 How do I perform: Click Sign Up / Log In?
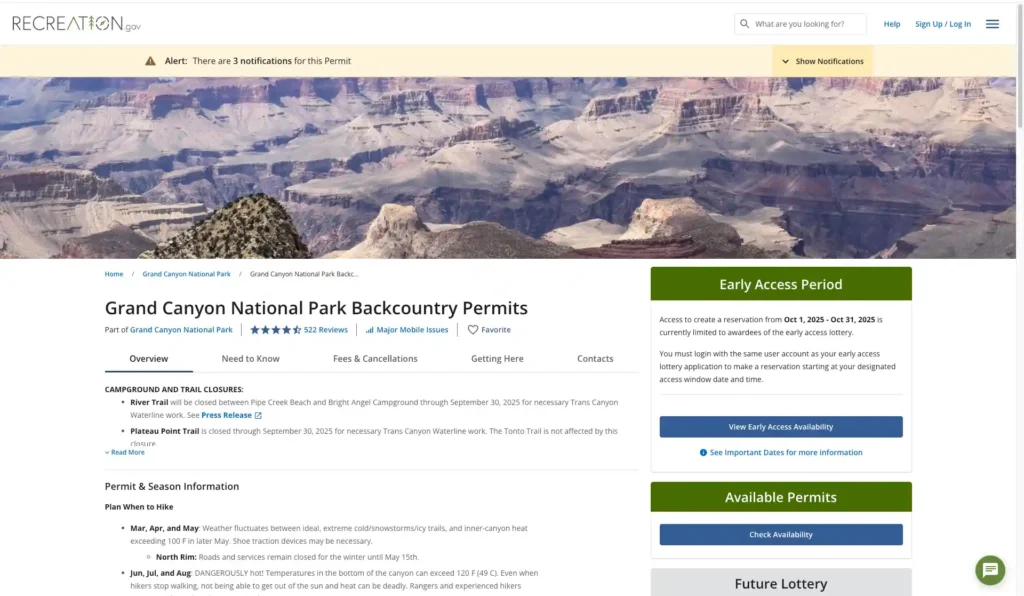point(943,24)
